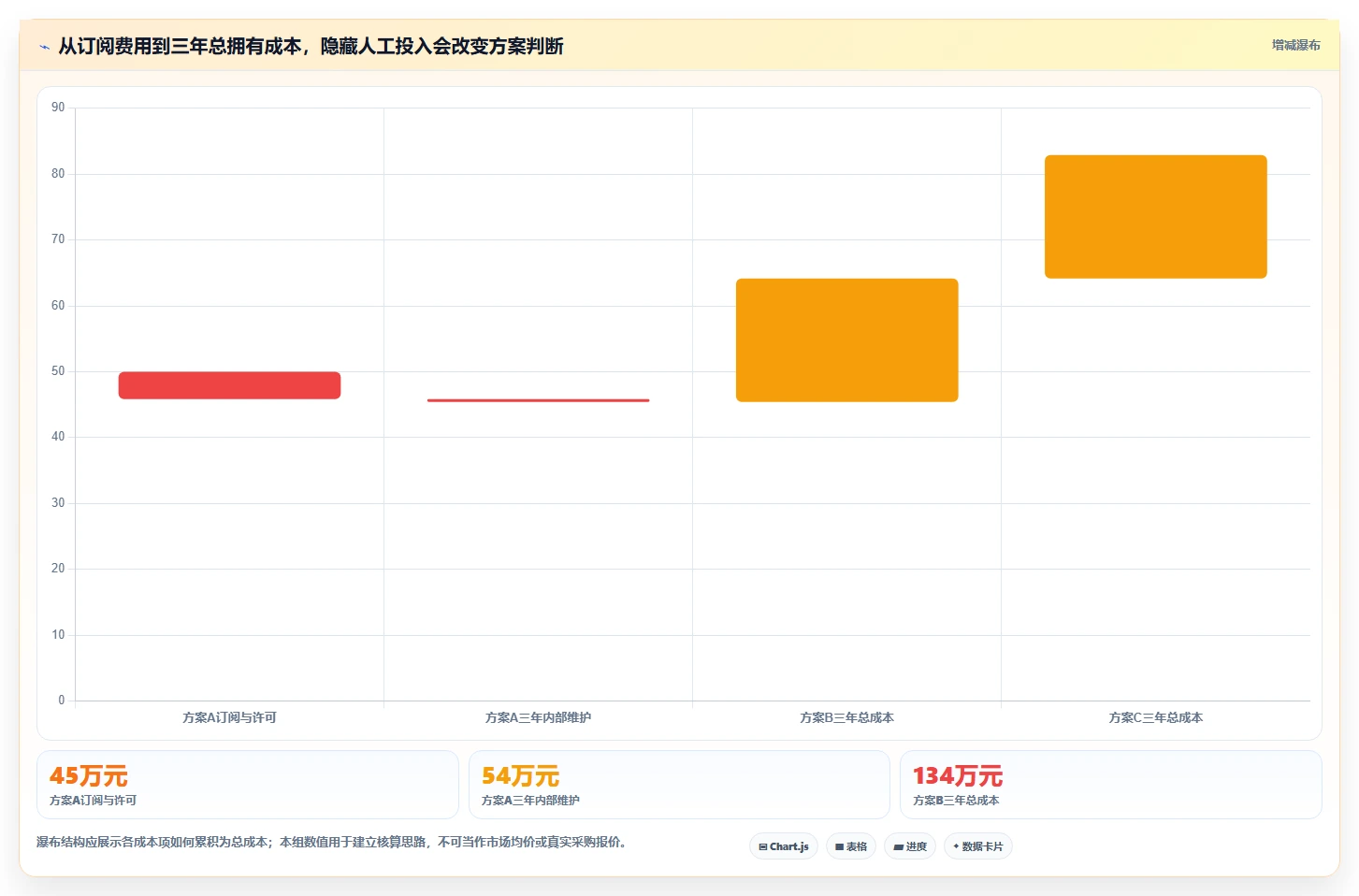
Task: Click the lightning icon beside the title
Action: [x=44, y=47]
